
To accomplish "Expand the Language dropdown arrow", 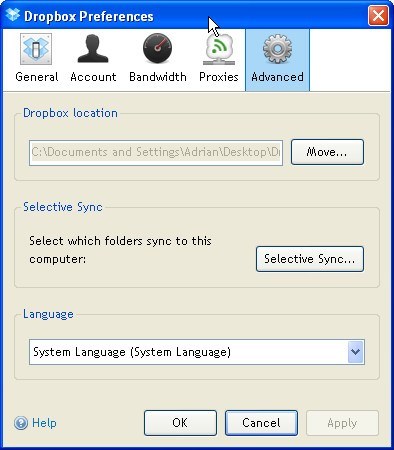I will [356, 352].
